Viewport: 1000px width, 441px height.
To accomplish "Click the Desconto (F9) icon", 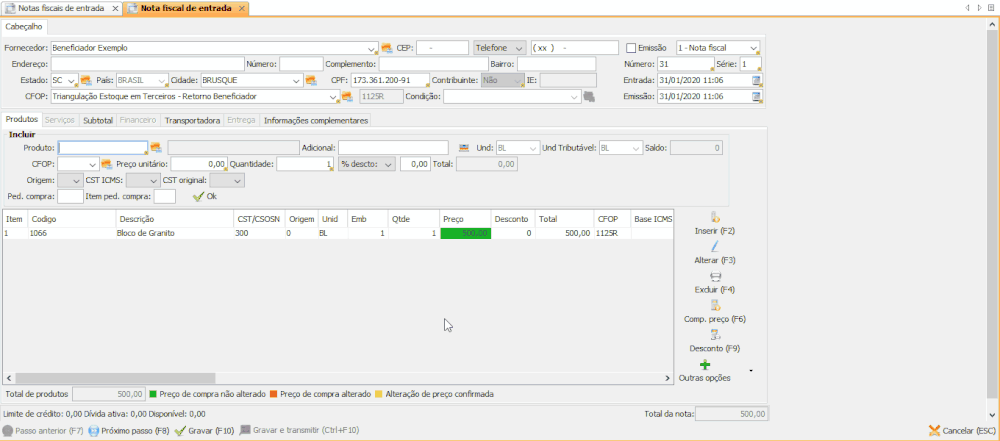I will click(714, 335).
